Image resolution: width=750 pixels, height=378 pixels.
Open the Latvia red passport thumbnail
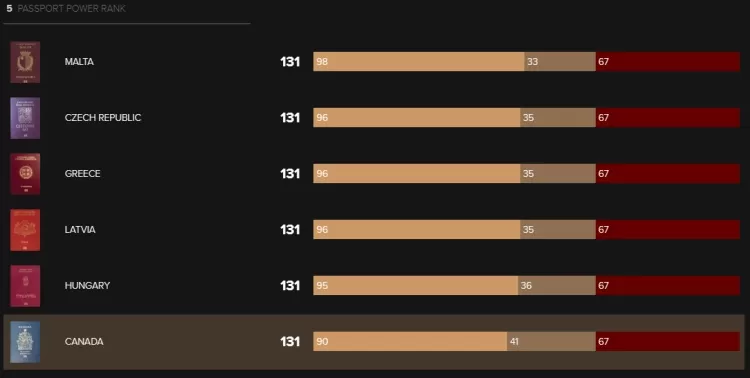(x=25, y=230)
